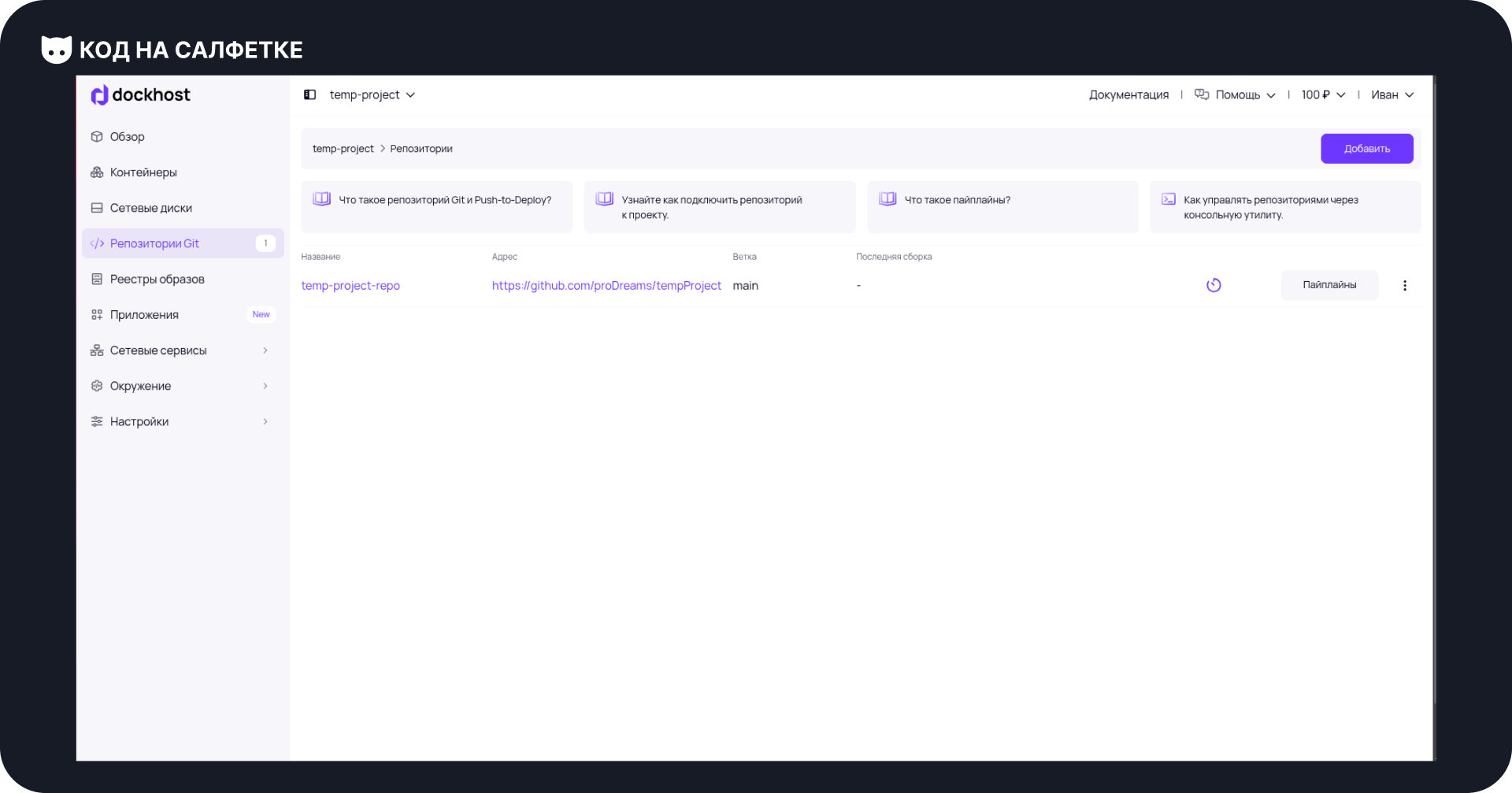Open Контейнеры in the sidebar
The image size is (1512, 793).
click(183, 172)
